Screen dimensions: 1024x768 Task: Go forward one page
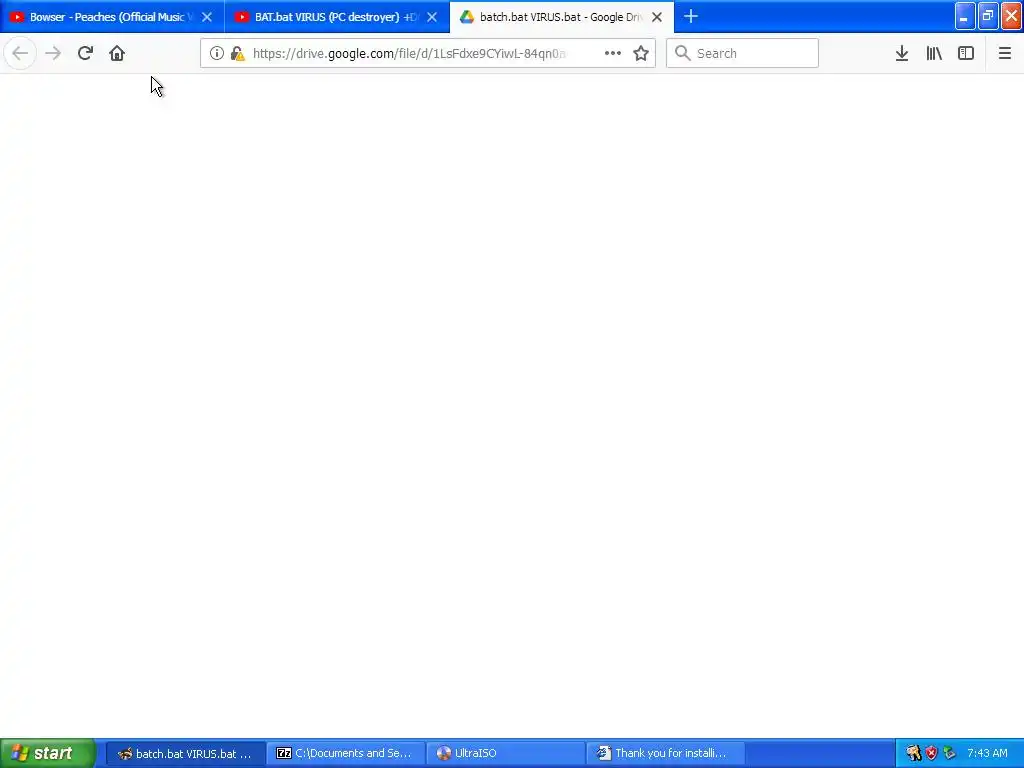pyautogui.click(x=53, y=53)
